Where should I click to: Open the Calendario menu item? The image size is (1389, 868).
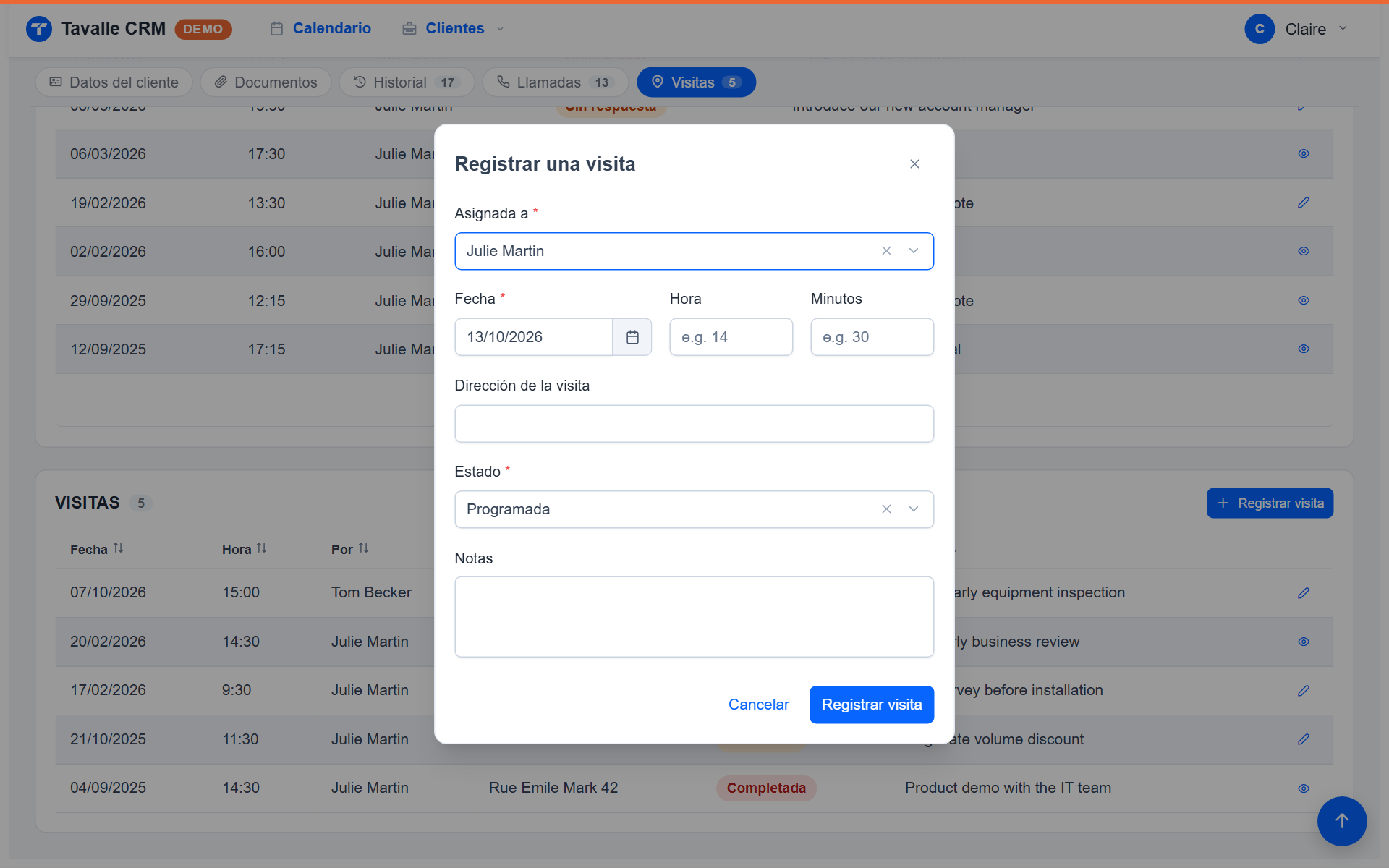click(x=320, y=28)
